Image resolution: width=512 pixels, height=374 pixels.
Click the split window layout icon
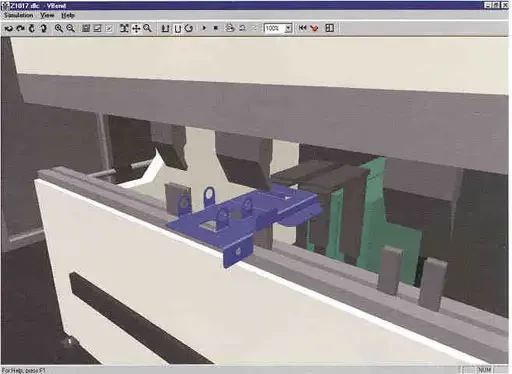330,29
